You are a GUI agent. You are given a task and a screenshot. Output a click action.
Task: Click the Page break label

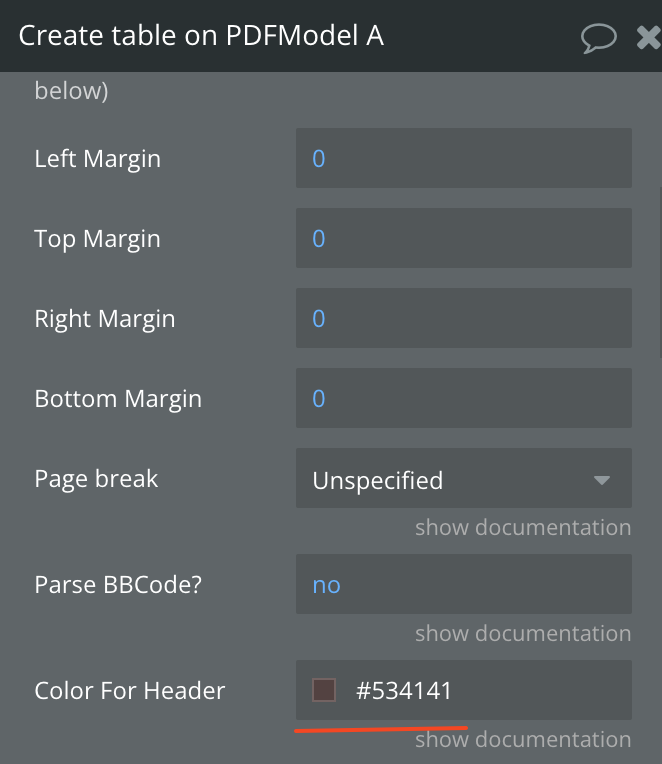[x=96, y=479]
